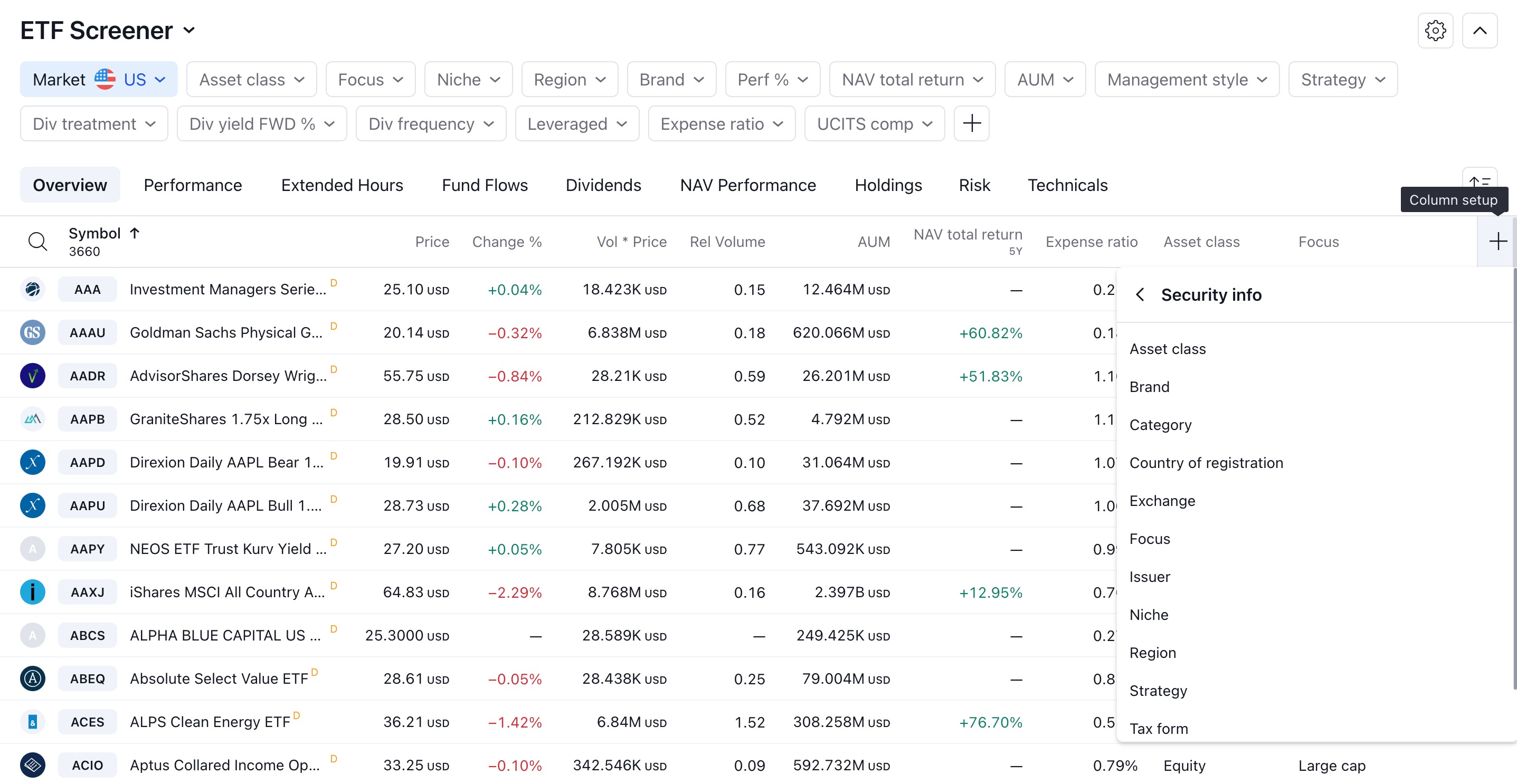
Task: Click the symbol search magnifier icon
Action: [x=37, y=241]
